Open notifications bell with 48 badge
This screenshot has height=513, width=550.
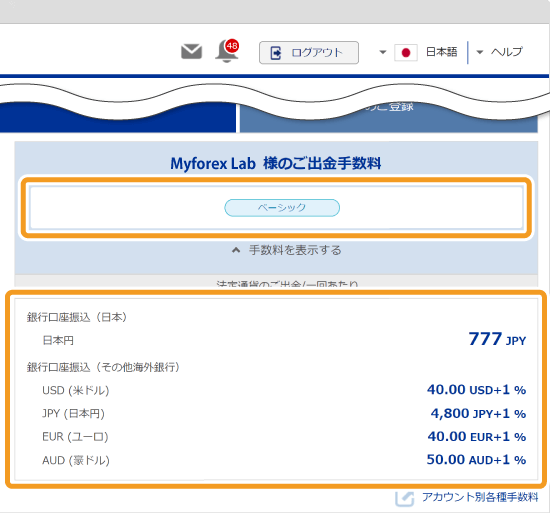pyautogui.click(x=227, y=51)
